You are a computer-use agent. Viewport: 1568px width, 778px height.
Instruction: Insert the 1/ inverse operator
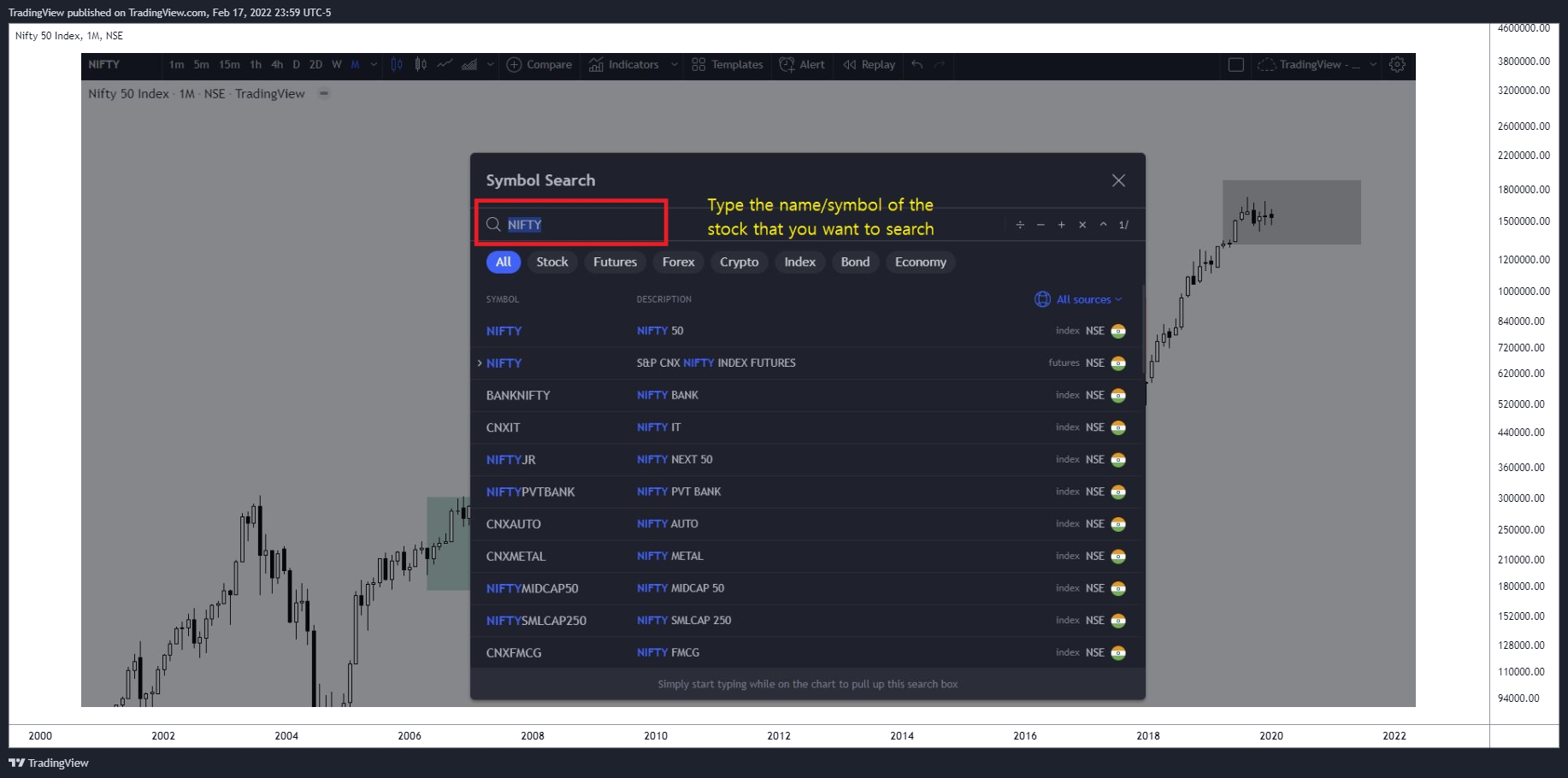pyautogui.click(x=1123, y=224)
